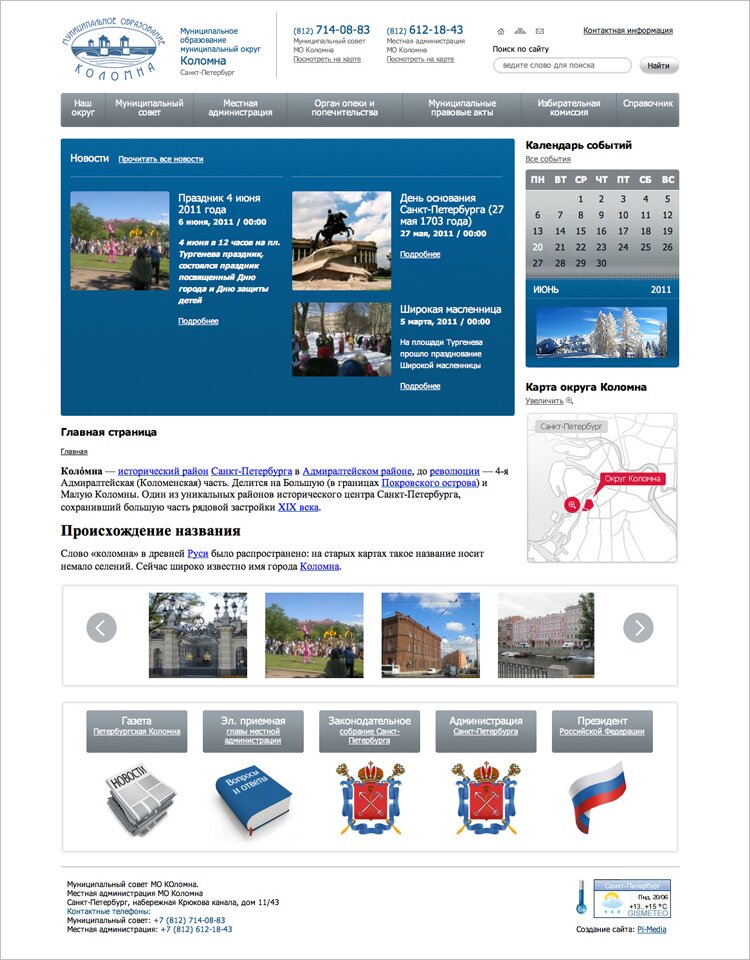The image size is (750, 960).
Task: Click the Законодательное собрание Санкт-Петербурга button
Action: [x=369, y=731]
